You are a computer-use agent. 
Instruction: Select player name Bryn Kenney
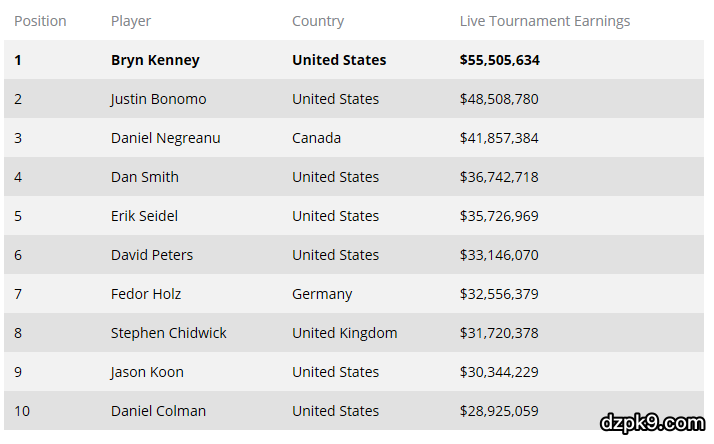155,60
